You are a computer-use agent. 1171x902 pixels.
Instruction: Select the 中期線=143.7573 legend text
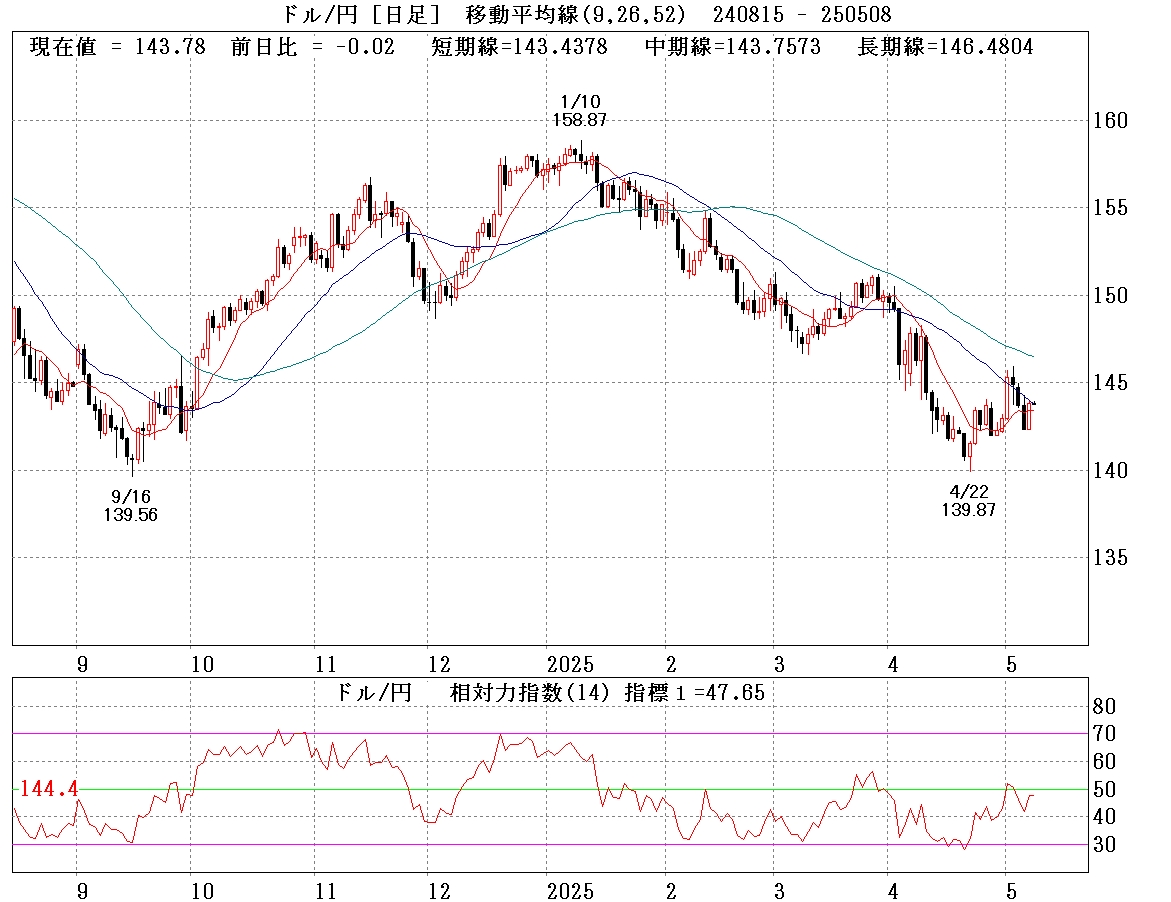point(732,47)
